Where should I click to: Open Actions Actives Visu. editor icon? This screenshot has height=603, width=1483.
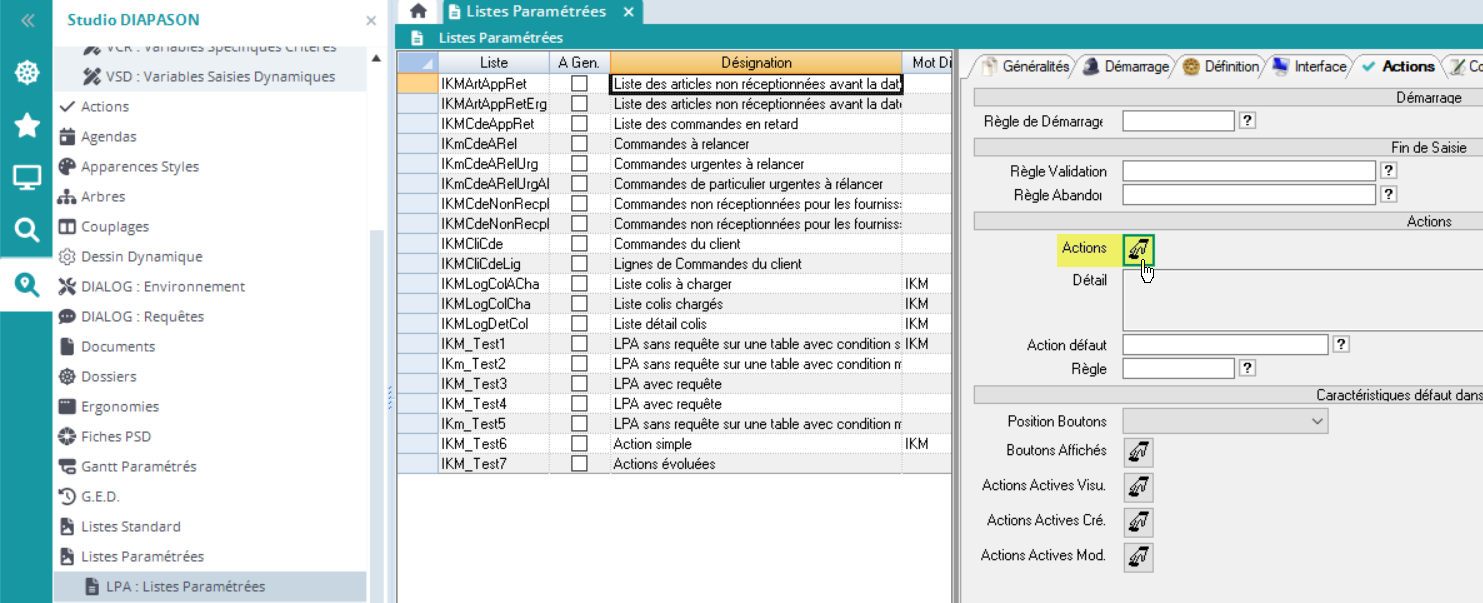coord(1138,487)
